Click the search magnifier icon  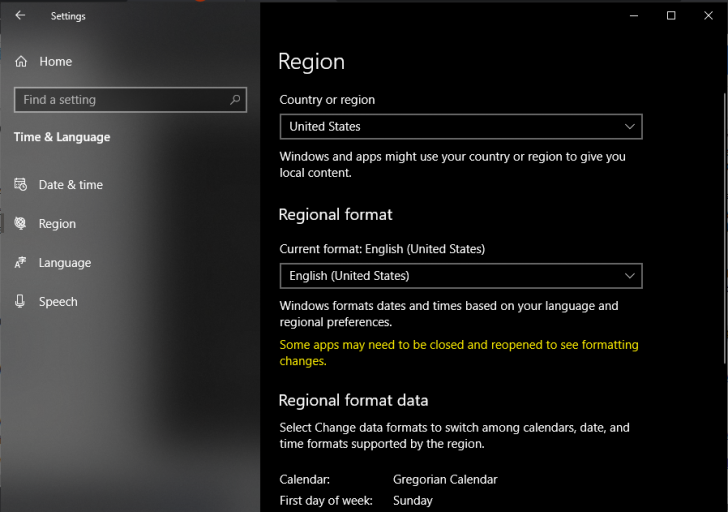click(235, 99)
